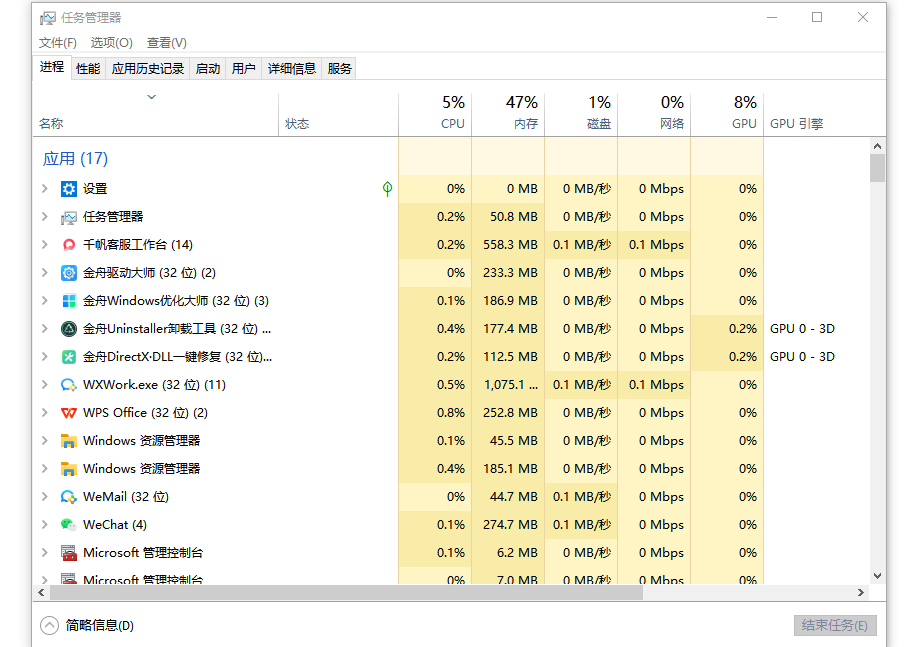Screen dimensions: 918x647
Task: Click the 金舟Uninstaller卸载工具 app icon
Action: 68,329
